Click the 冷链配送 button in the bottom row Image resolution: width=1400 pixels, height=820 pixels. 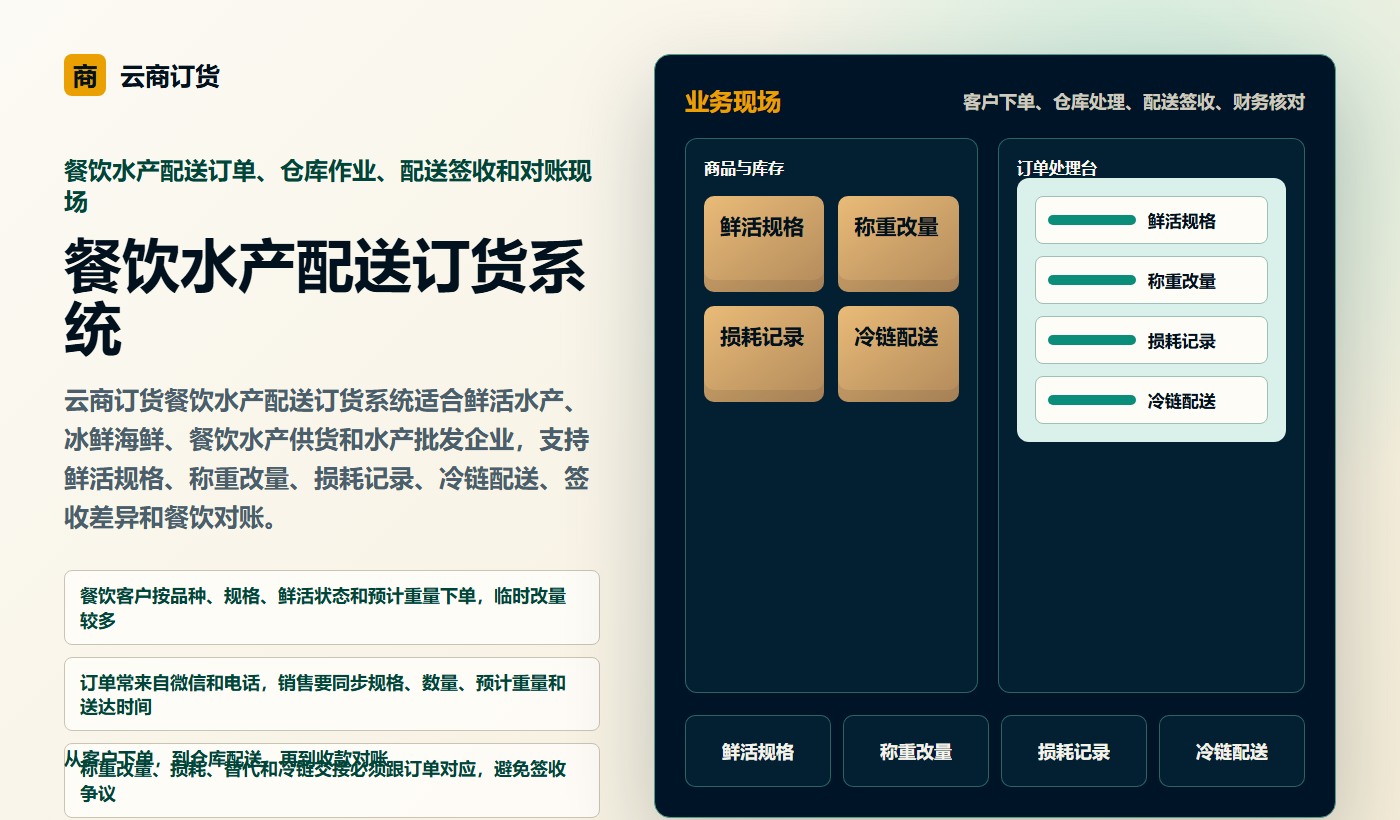point(1232,751)
